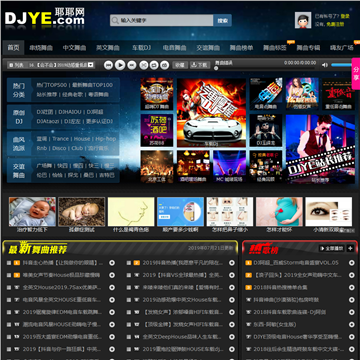The width and height of the screenshot is (360, 360).
Task: Click the 登录 login link
Action: point(345,16)
